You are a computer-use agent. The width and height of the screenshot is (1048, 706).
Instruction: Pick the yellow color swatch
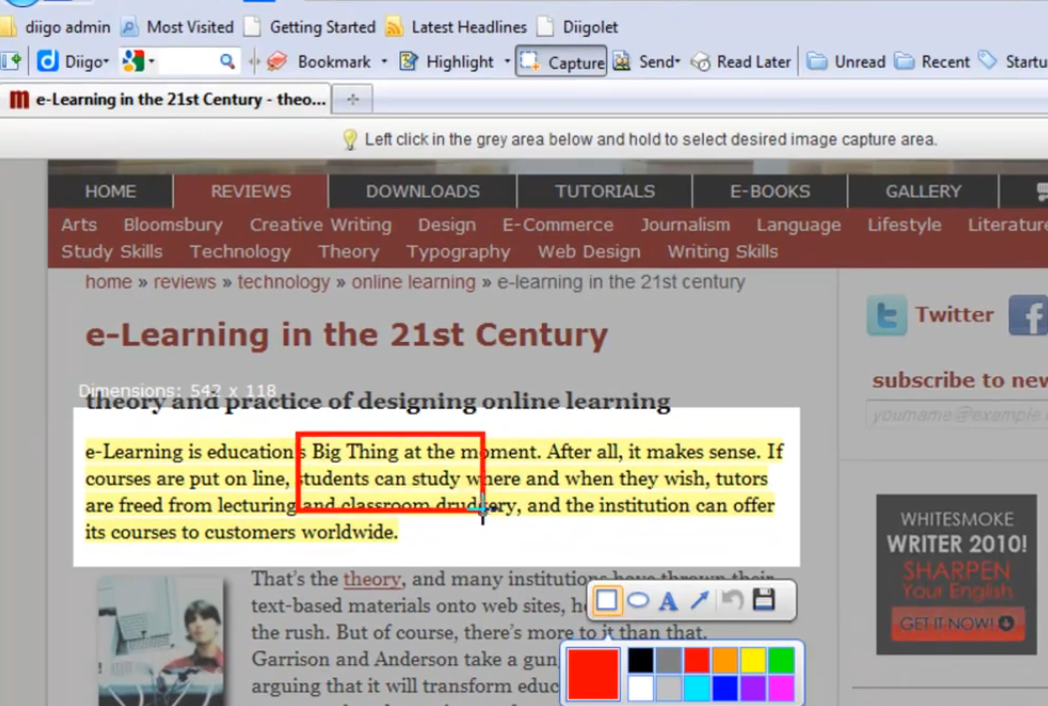753,661
